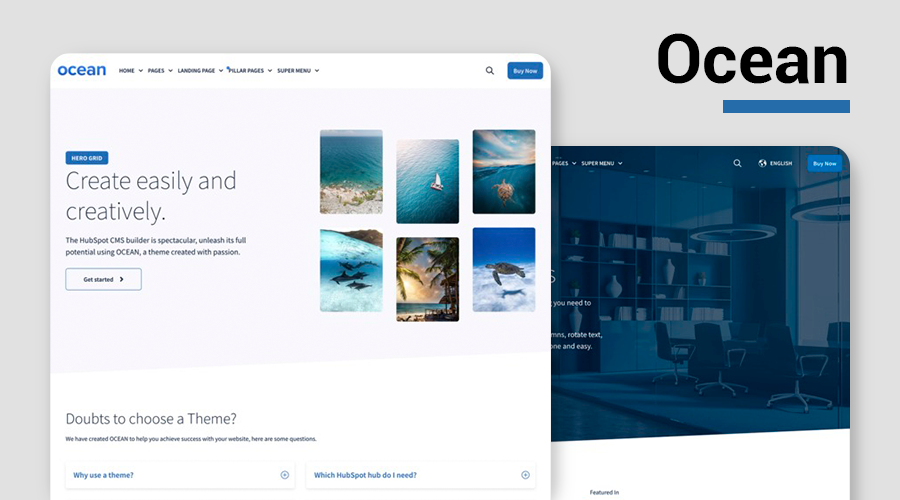Click 'Doubts to choose a Theme?' heading

tap(151, 418)
